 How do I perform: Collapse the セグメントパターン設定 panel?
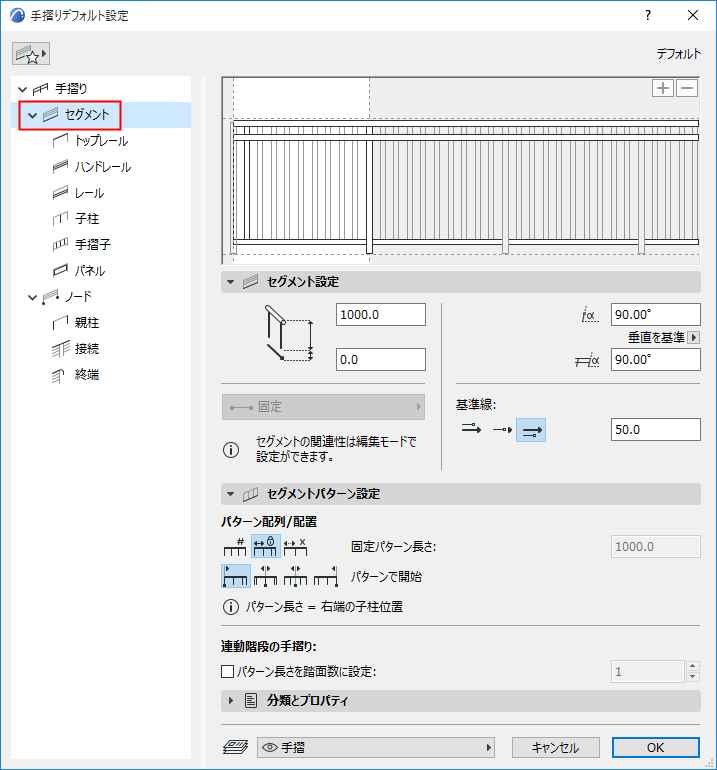(230, 494)
